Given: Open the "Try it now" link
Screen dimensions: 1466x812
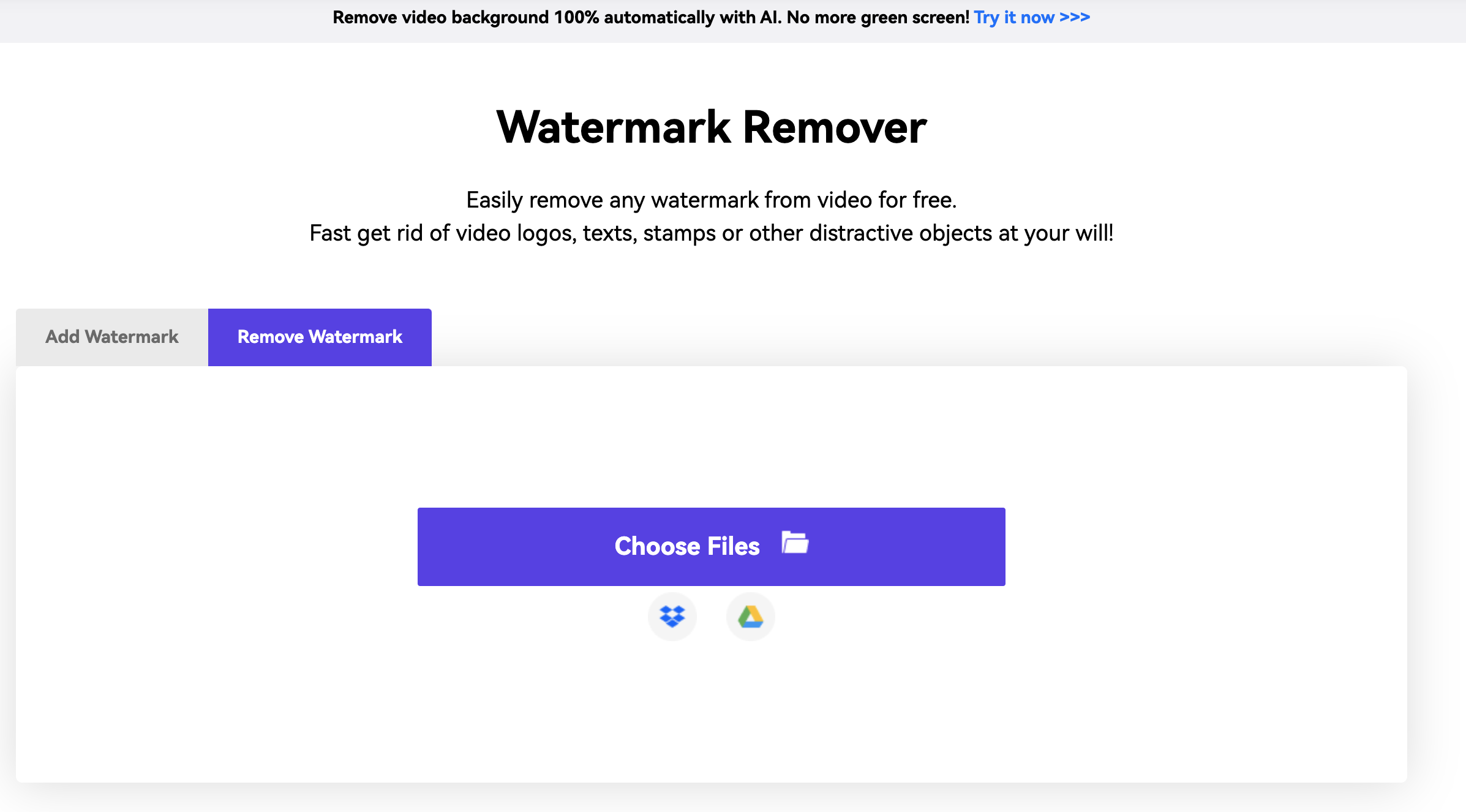Looking at the screenshot, I should (1014, 17).
